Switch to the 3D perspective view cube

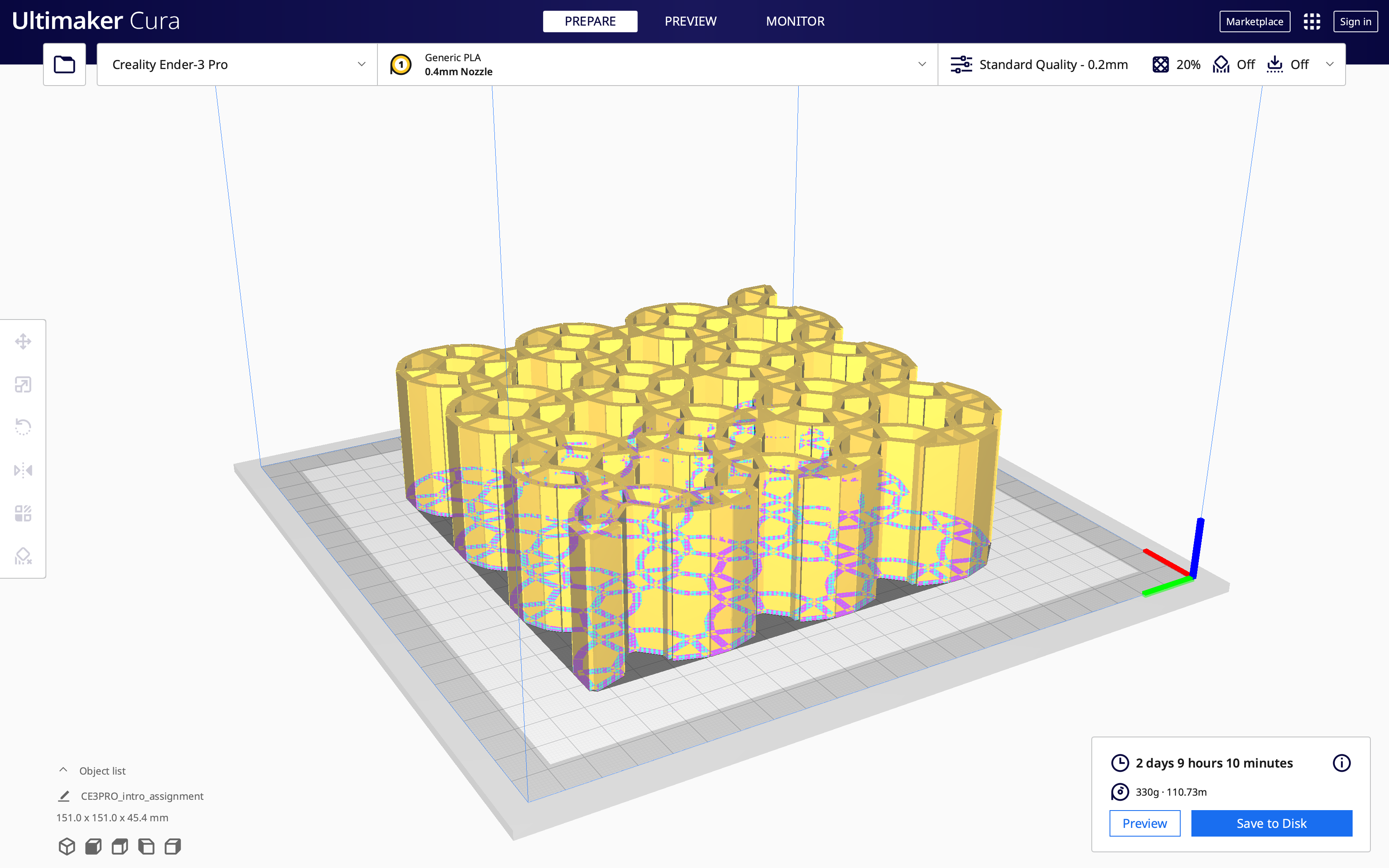pos(67,846)
